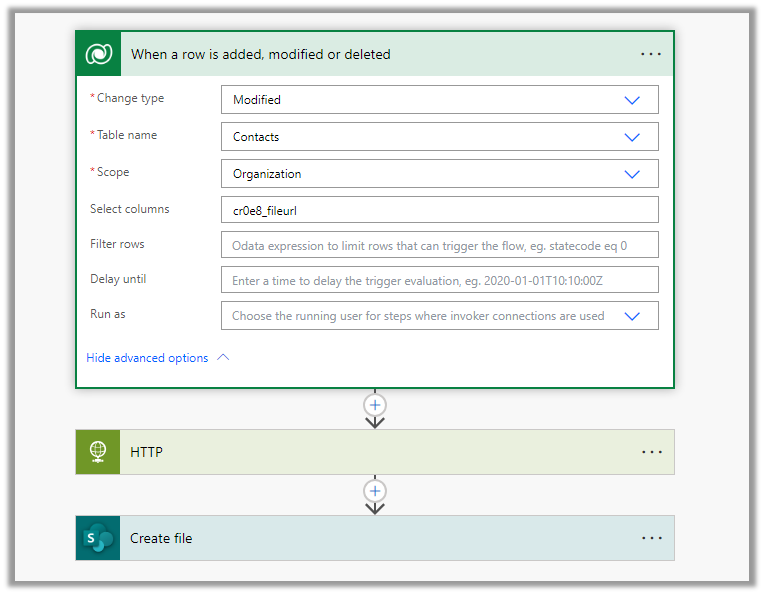Open the Scope dropdown arrow
Screen dimensions: 764x594
[631, 174]
